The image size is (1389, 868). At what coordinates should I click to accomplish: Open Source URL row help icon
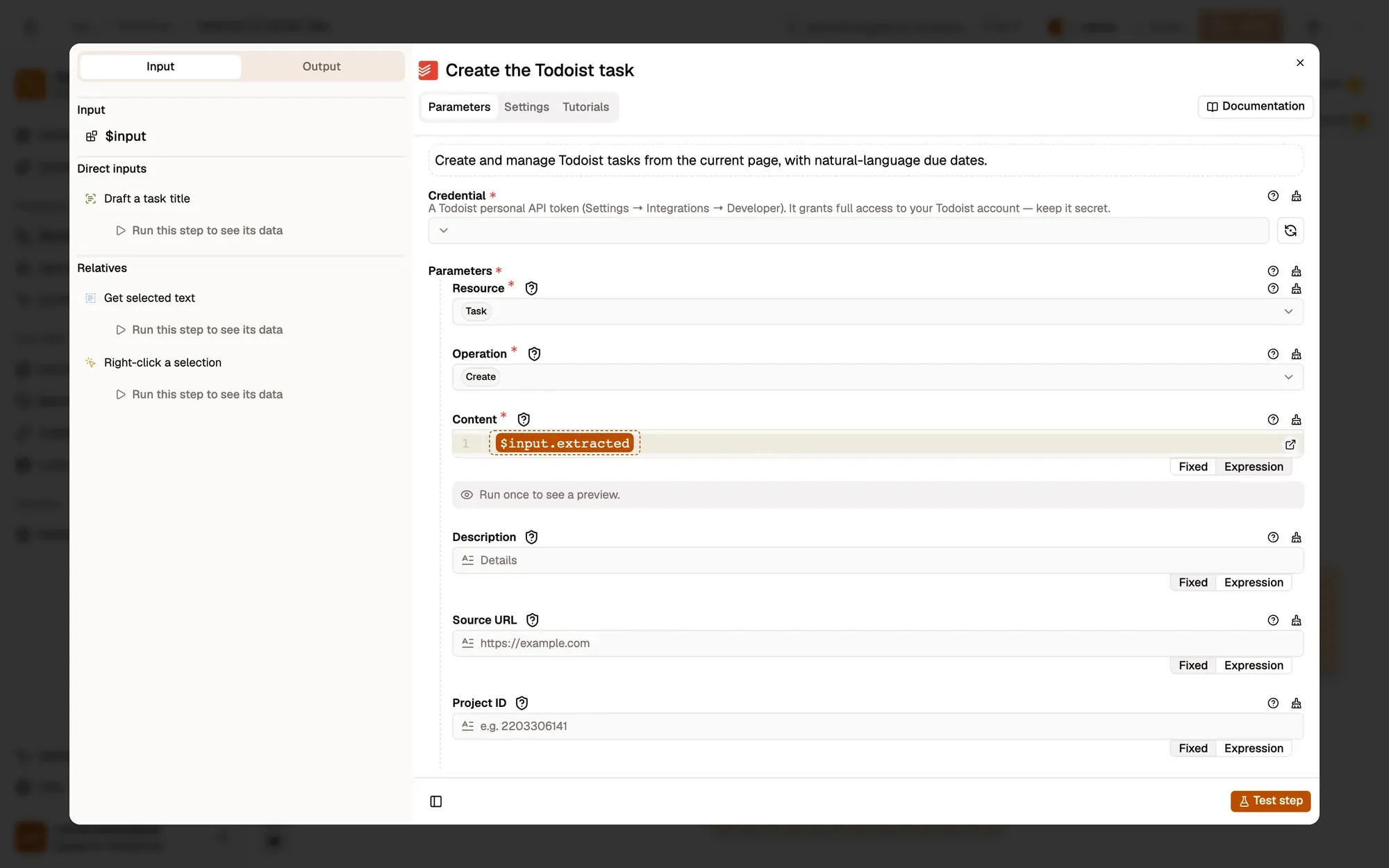pos(1273,620)
